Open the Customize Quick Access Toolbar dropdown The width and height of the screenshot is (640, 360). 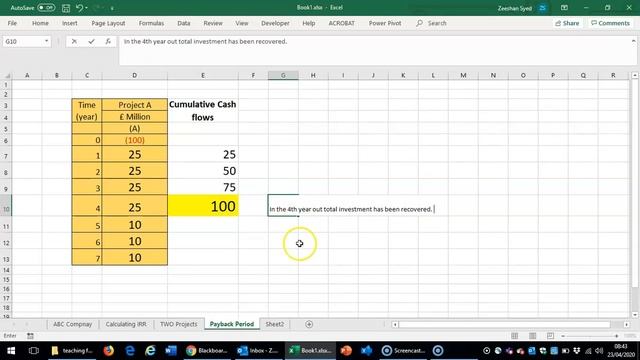coord(112,8)
